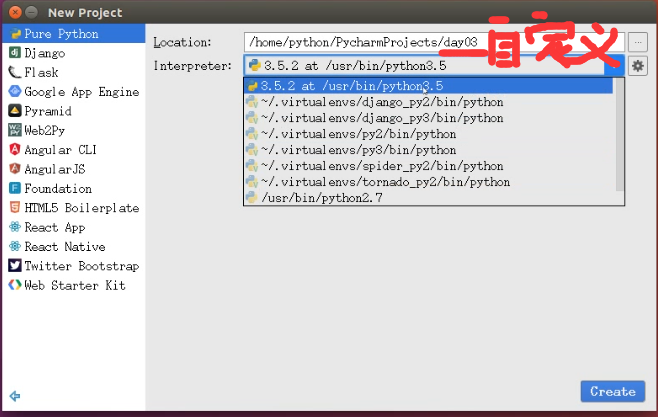Image resolution: width=658 pixels, height=417 pixels.
Task: Choose 3.5.2 at /usr/bin/python3.5 option
Action: pyautogui.click(x=428, y=86)
